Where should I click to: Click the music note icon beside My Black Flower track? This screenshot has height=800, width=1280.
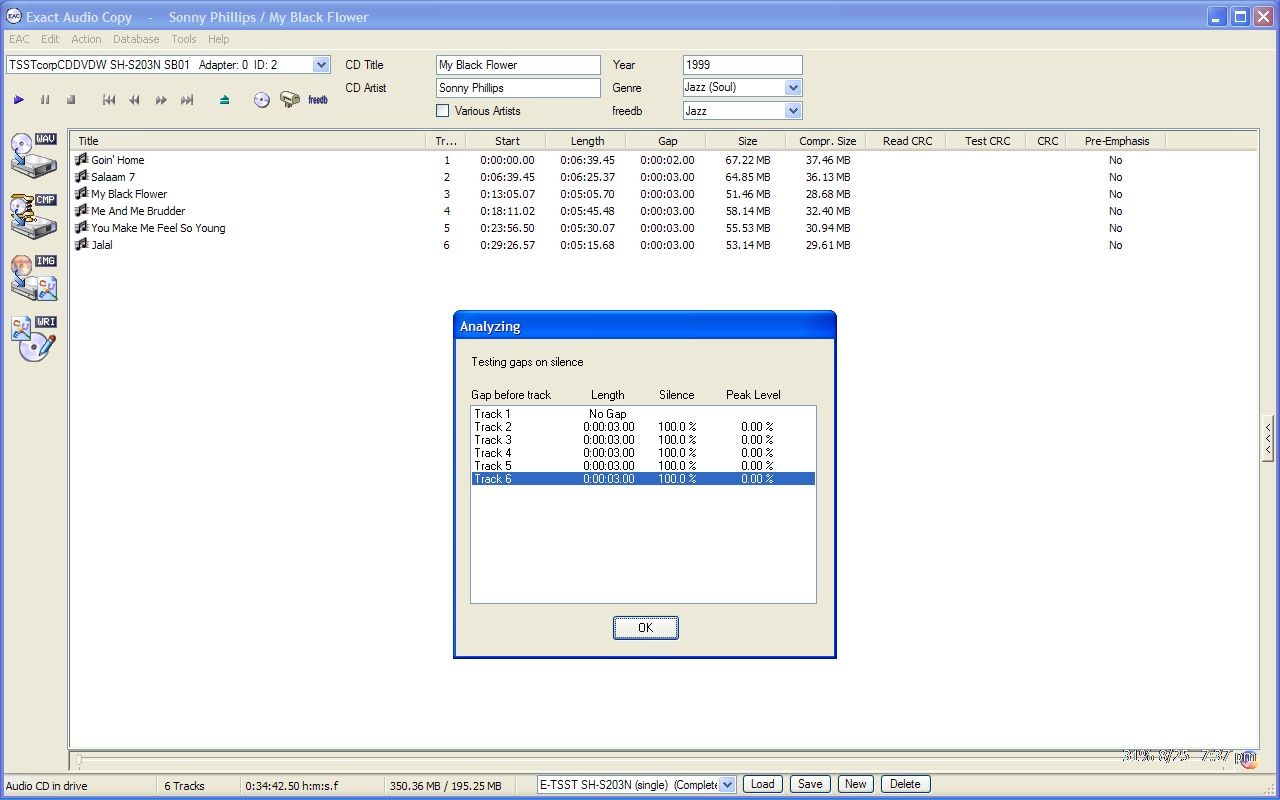pos(82,194)
